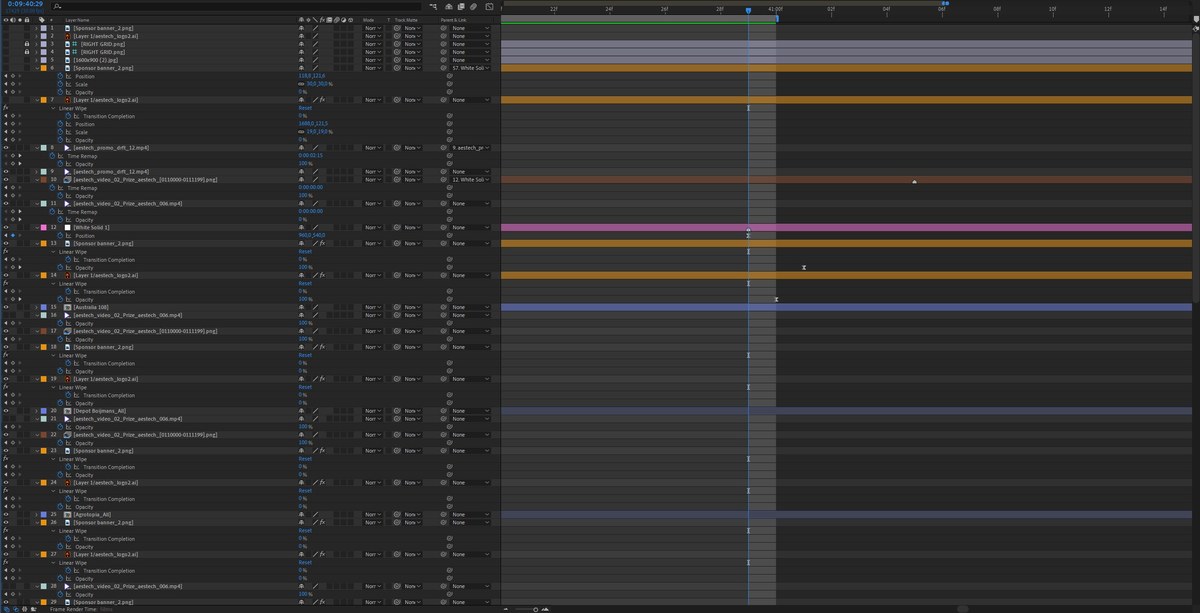This screenshot has height=613, width=1200.
Task: Toggle visibility of layer 9 aestech_promo_drft_12.mp4
Action: pyautogui.click(x=6, y=172)
